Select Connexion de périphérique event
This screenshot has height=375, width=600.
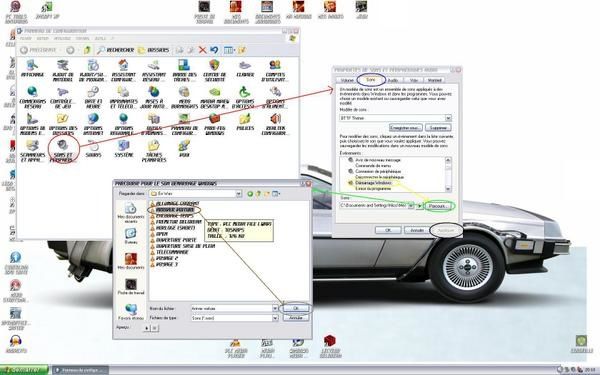[378, 171]
